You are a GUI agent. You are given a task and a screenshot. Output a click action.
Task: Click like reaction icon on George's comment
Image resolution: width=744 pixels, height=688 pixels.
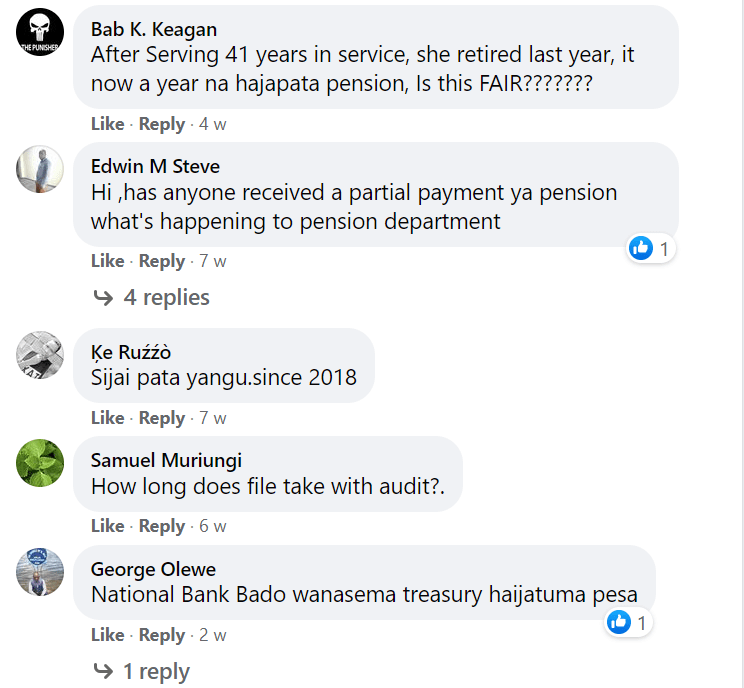pos(619,623)
